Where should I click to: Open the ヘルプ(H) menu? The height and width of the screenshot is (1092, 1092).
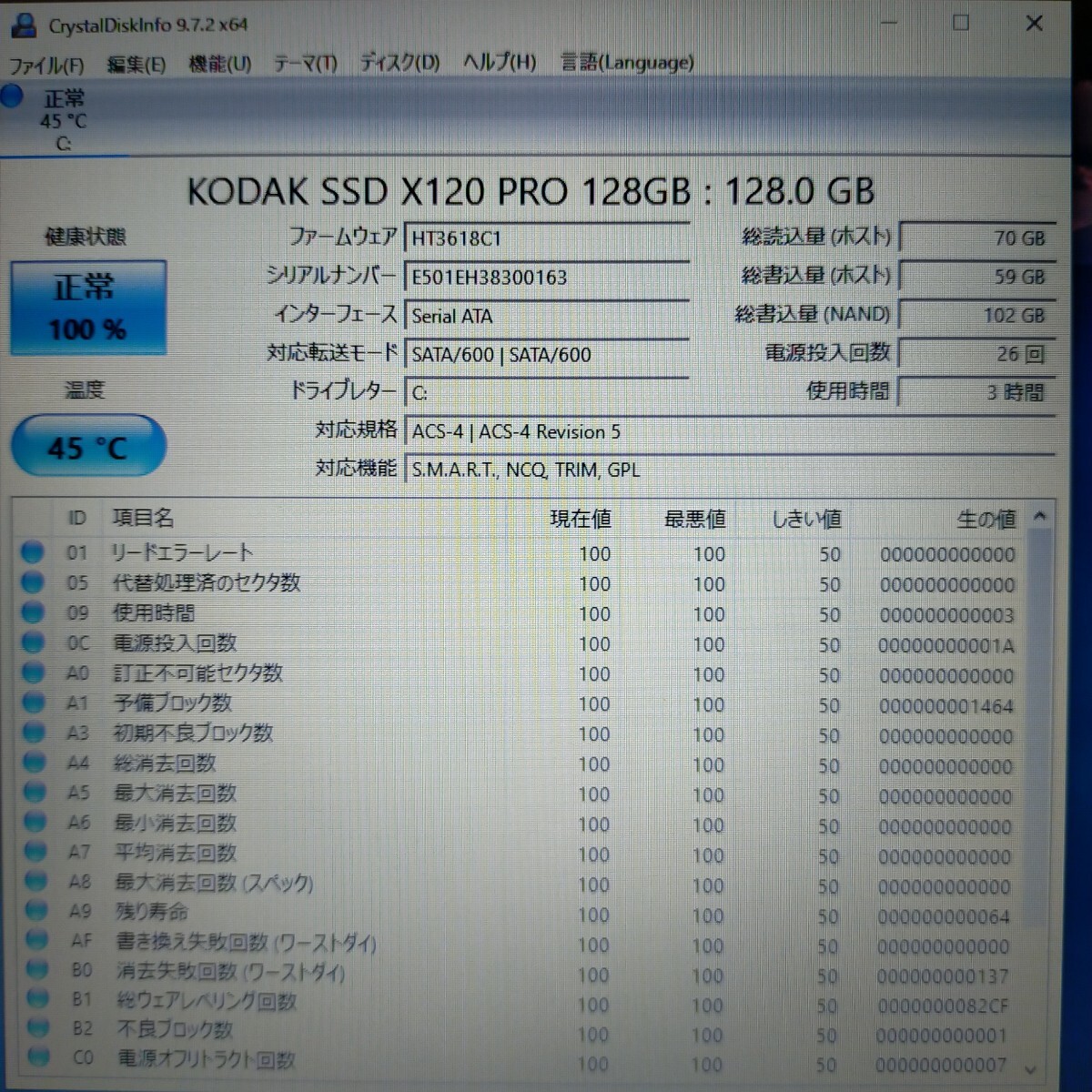click(x=500, y=63)
